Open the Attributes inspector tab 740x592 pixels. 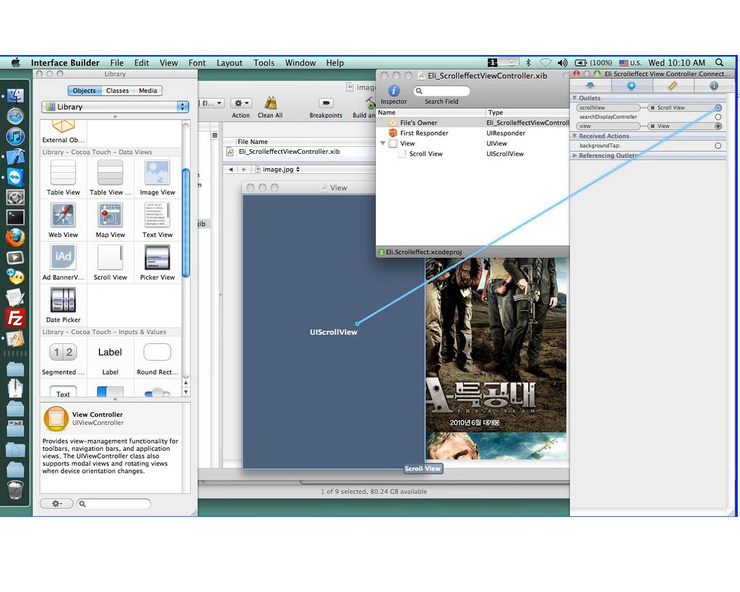point(590,85)
